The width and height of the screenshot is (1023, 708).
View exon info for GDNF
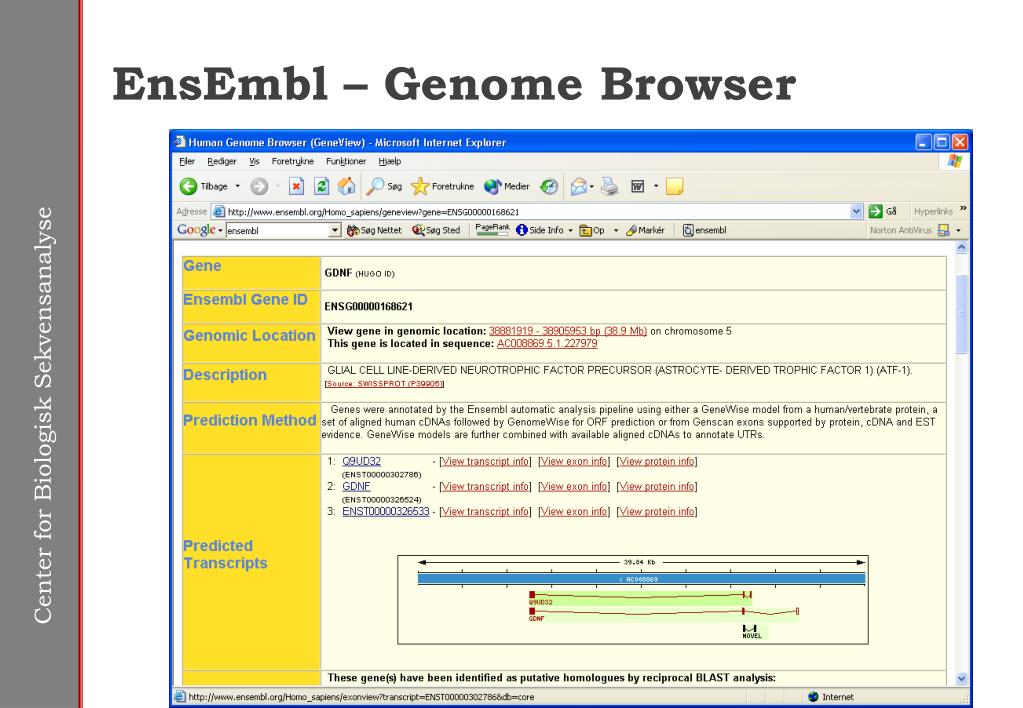click(574, 486)
